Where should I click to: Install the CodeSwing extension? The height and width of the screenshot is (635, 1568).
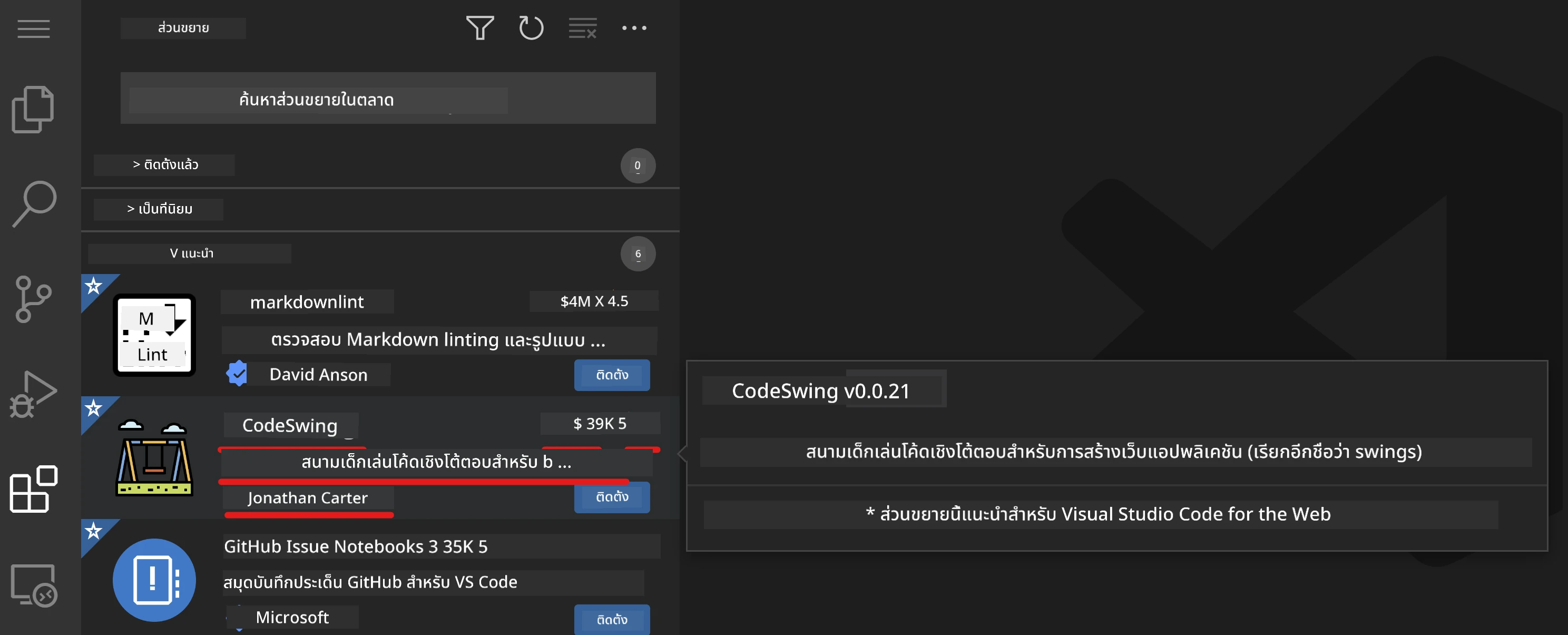click(x=612, y=497)
